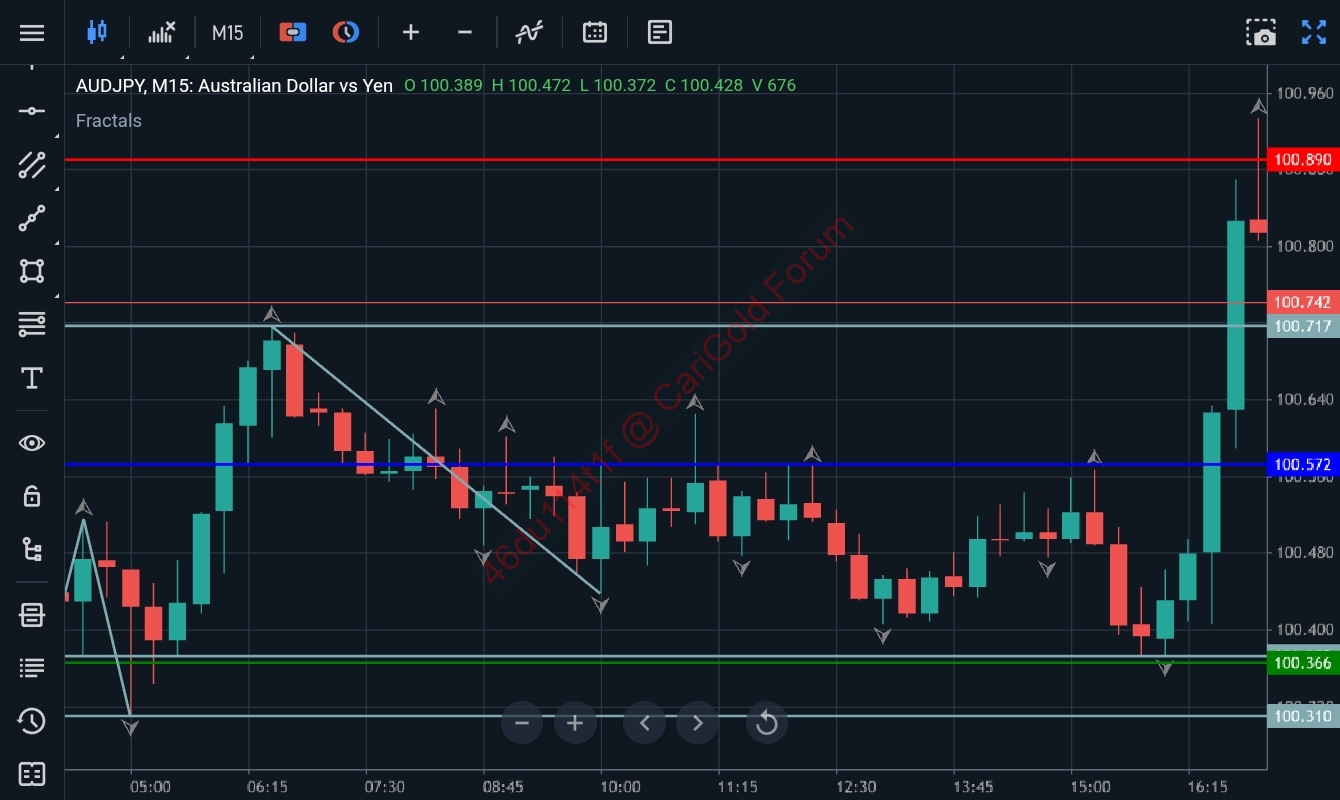1340x800 pixels.
Task: Open the history clock icon
Action: click(x=32, y=721)
